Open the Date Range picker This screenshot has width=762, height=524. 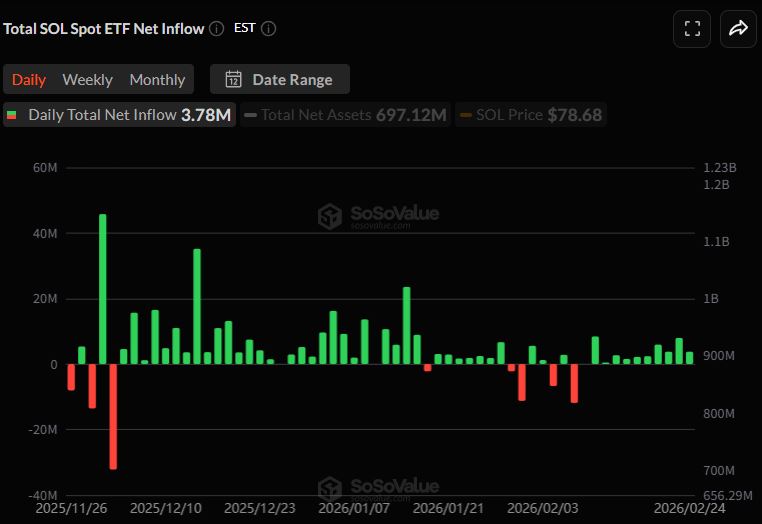coord(279,80)
